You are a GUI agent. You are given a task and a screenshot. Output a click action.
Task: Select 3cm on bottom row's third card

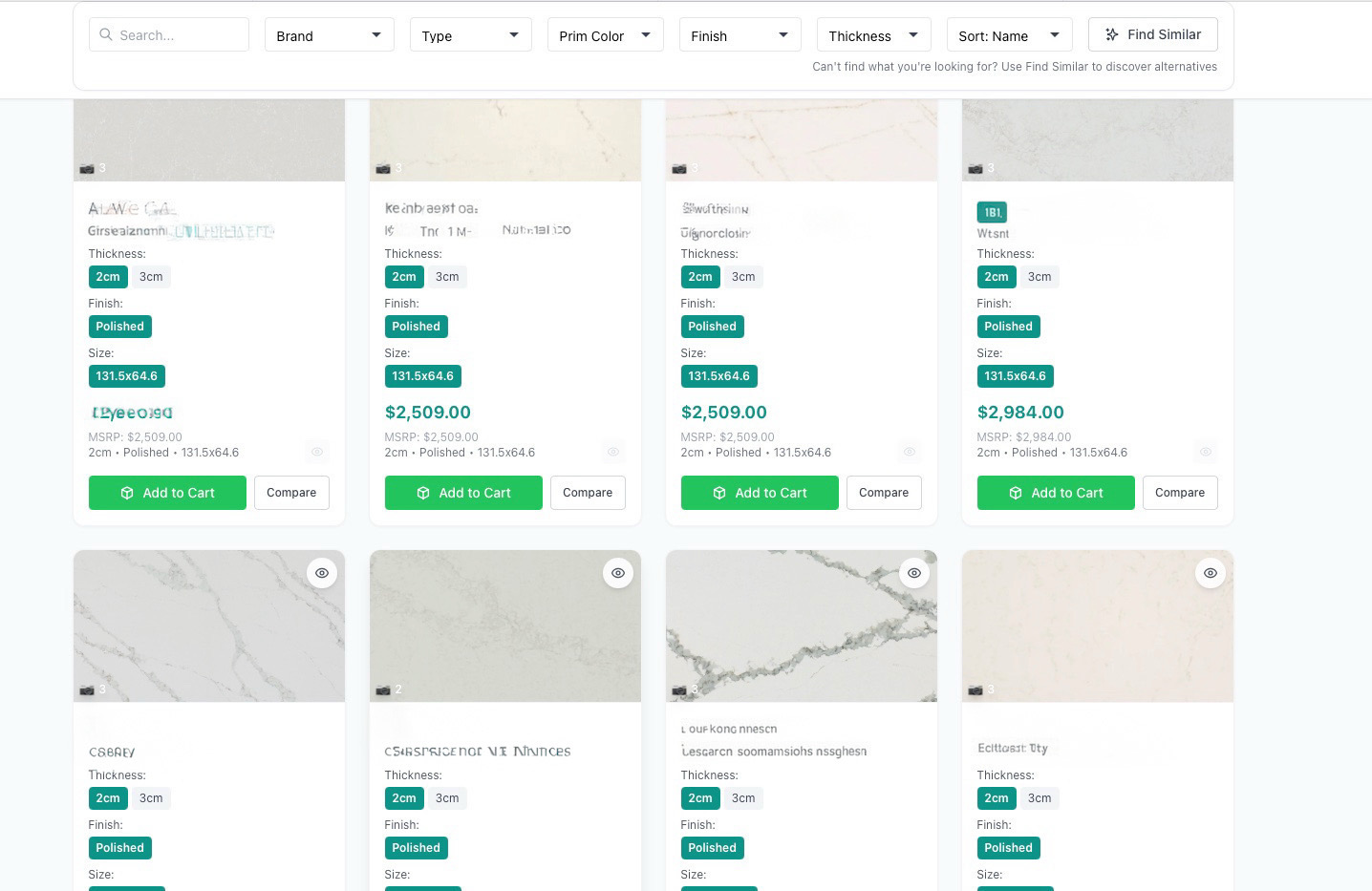click(x=743, y=798)
